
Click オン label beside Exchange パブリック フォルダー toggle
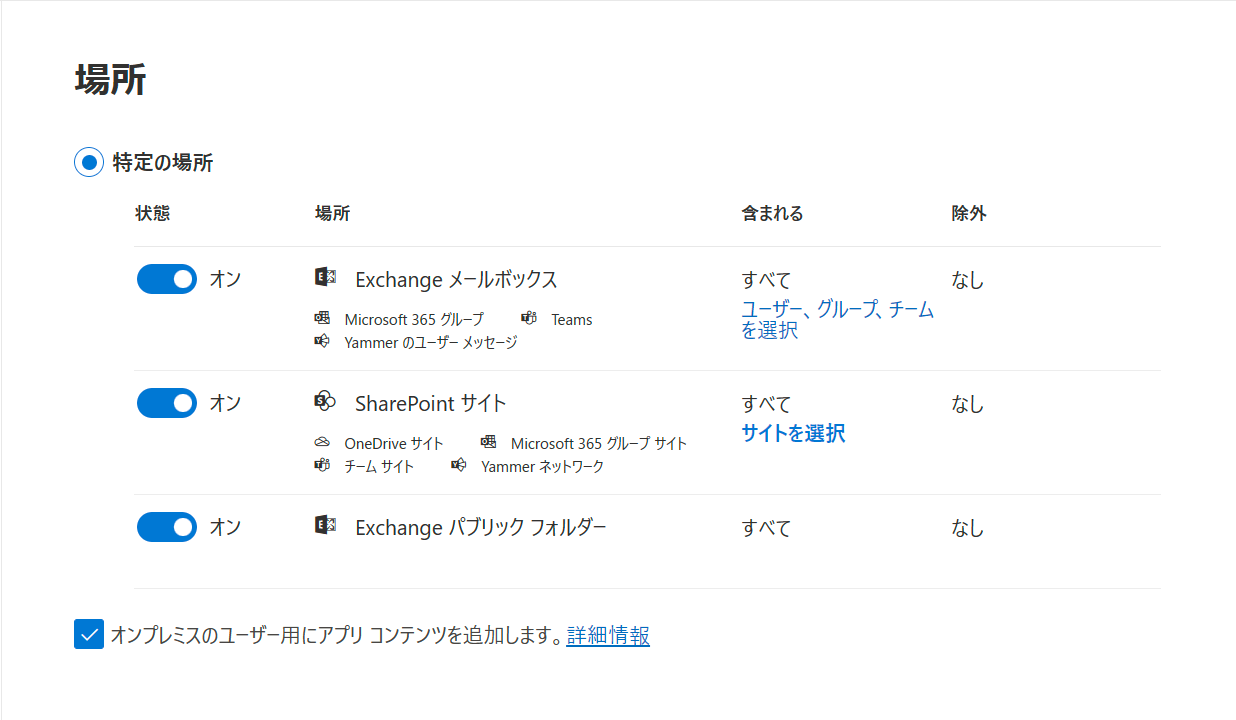tap(225, 527)
